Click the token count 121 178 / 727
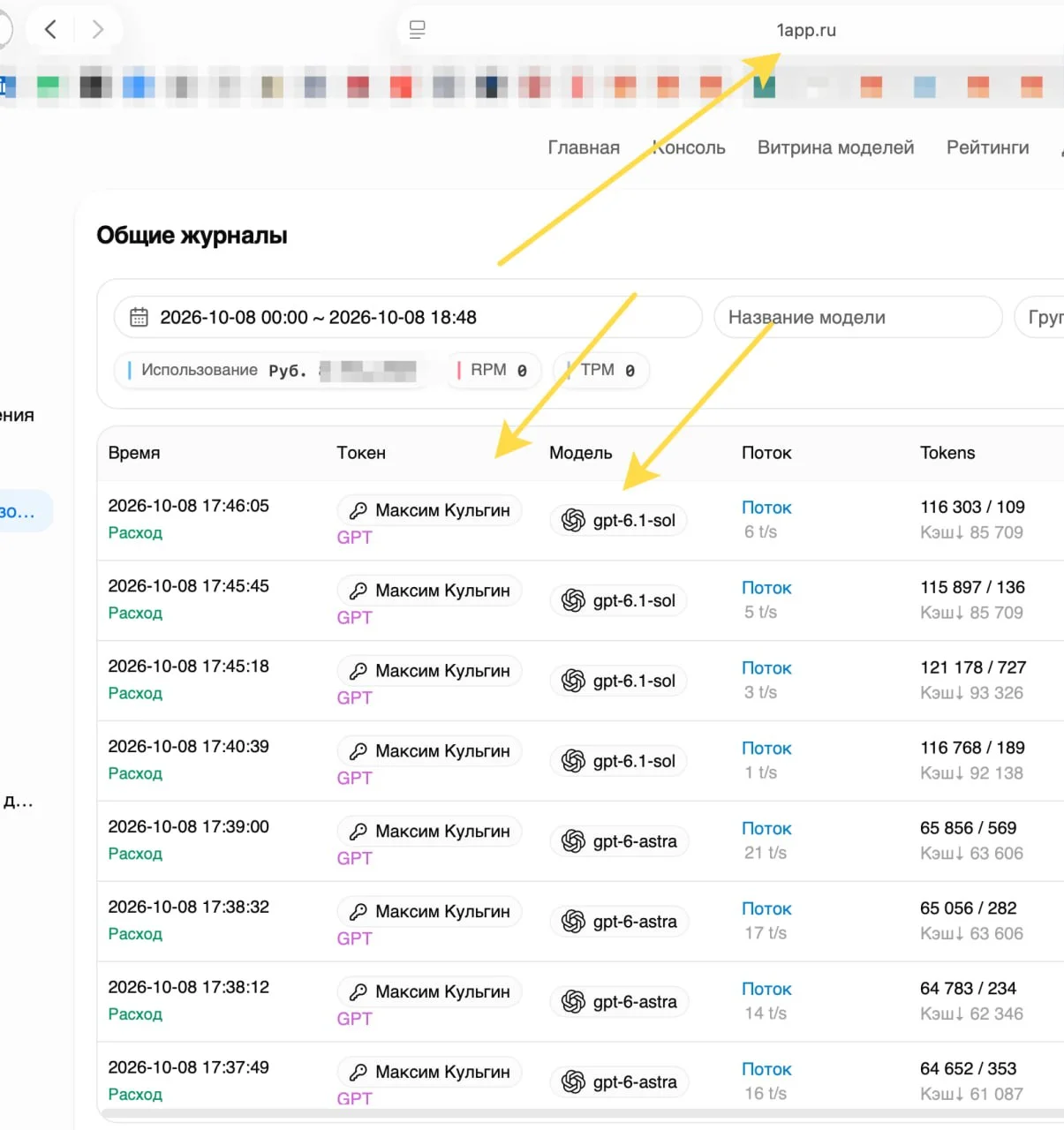Viewport: 1064px width, 1130px height. pos(973,667)
